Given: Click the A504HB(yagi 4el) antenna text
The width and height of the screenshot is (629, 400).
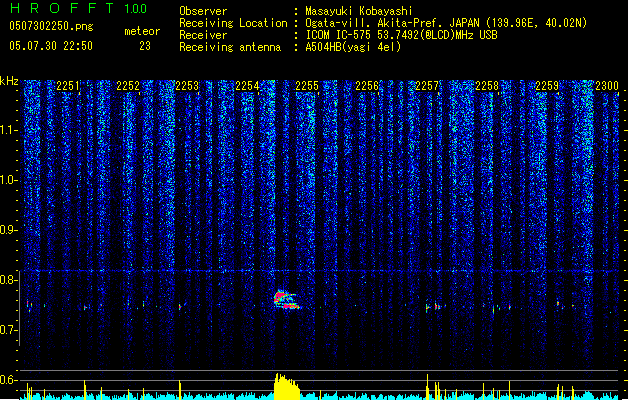Looking at the screenshot, I should coord(353,47).
